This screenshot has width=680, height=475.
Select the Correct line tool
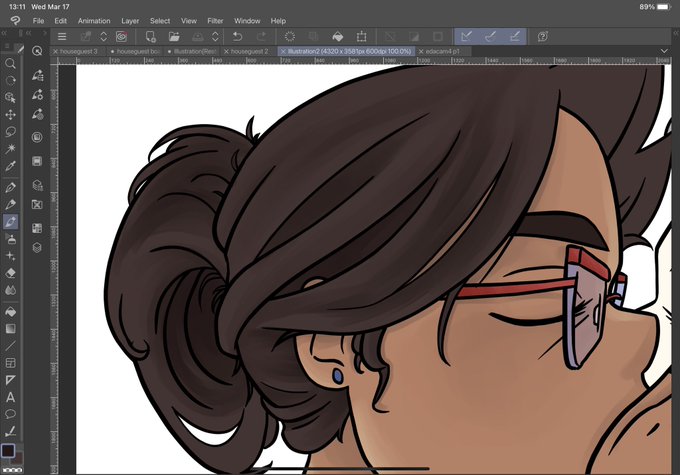coord(10,431)
